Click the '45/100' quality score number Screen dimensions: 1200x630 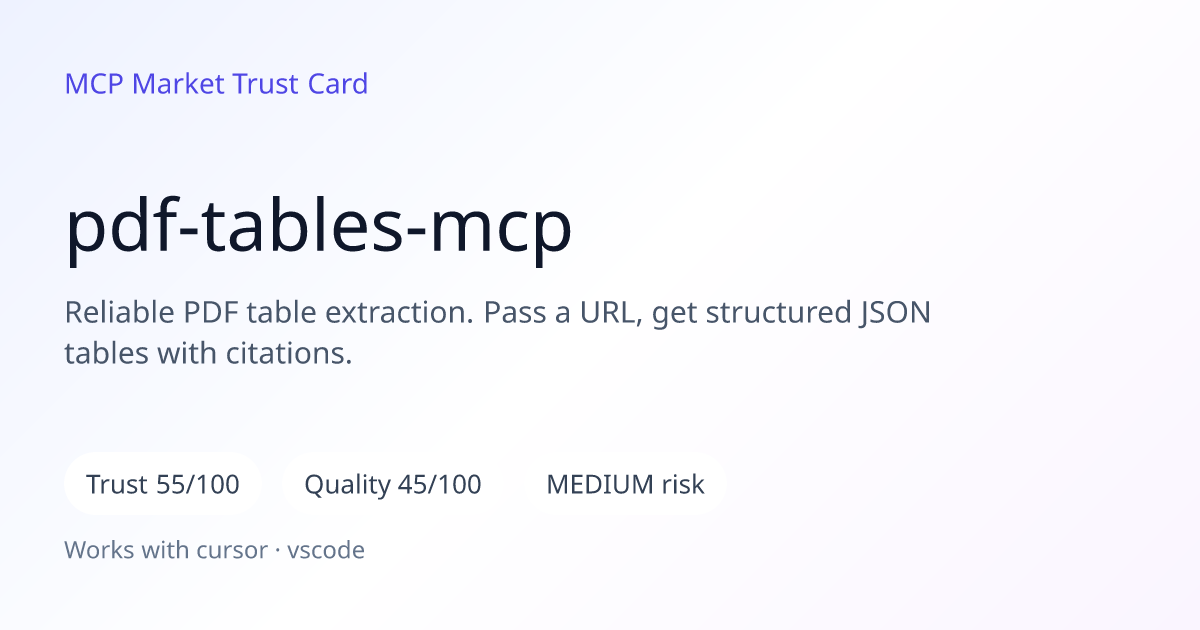click(x=440, y=485)
